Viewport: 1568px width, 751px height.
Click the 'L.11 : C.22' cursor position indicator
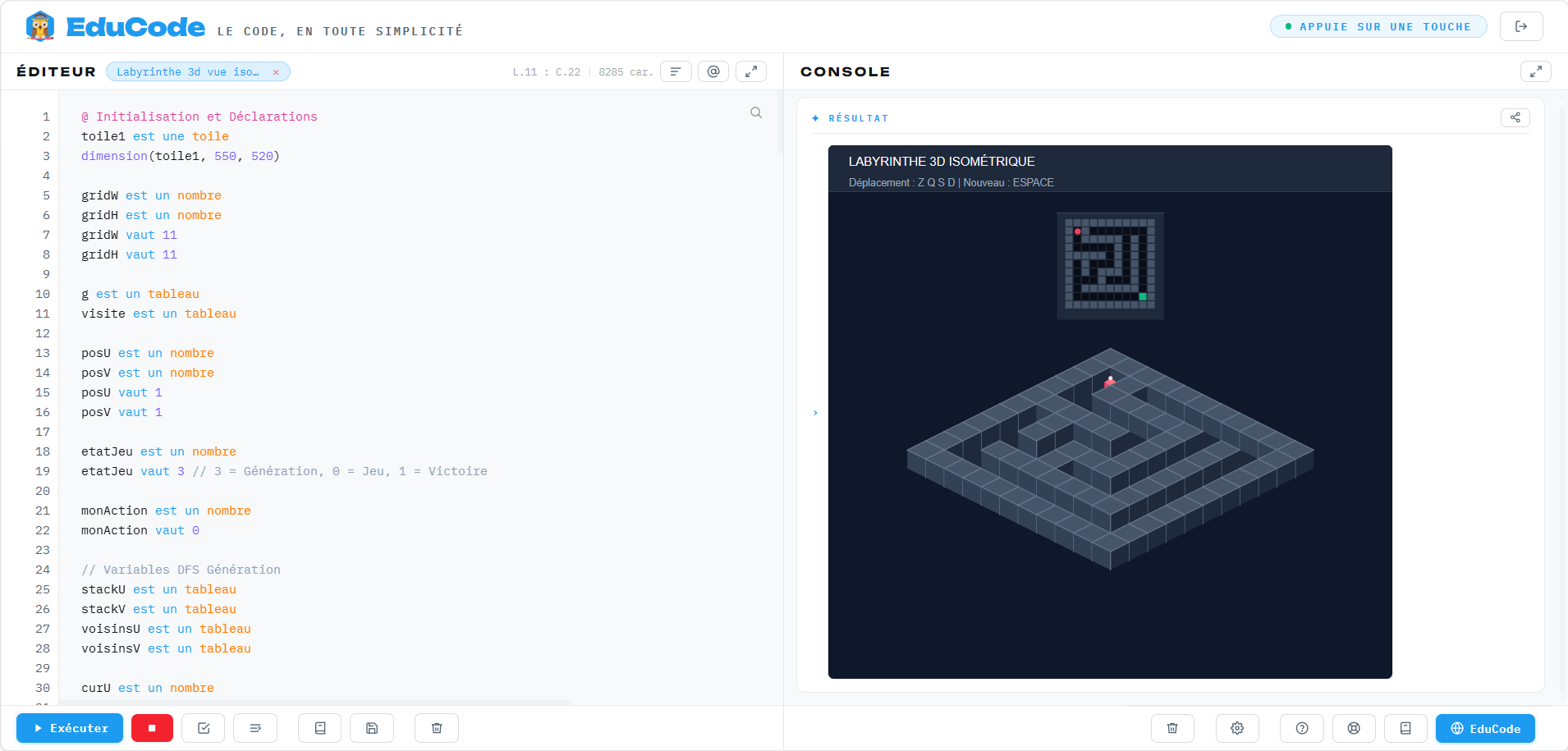click(547, 72)
